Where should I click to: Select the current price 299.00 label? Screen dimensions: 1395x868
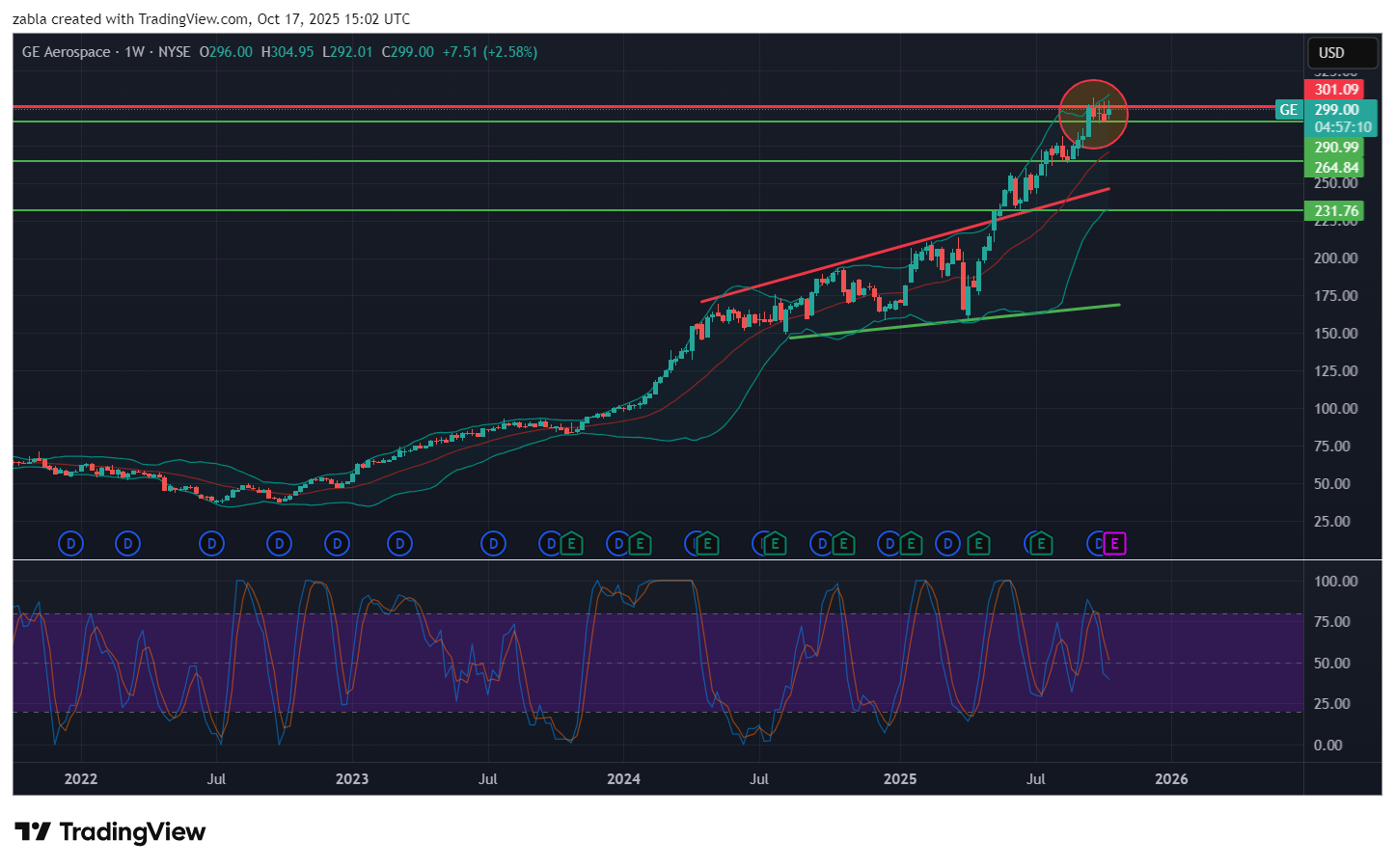tap(1337, 110)
